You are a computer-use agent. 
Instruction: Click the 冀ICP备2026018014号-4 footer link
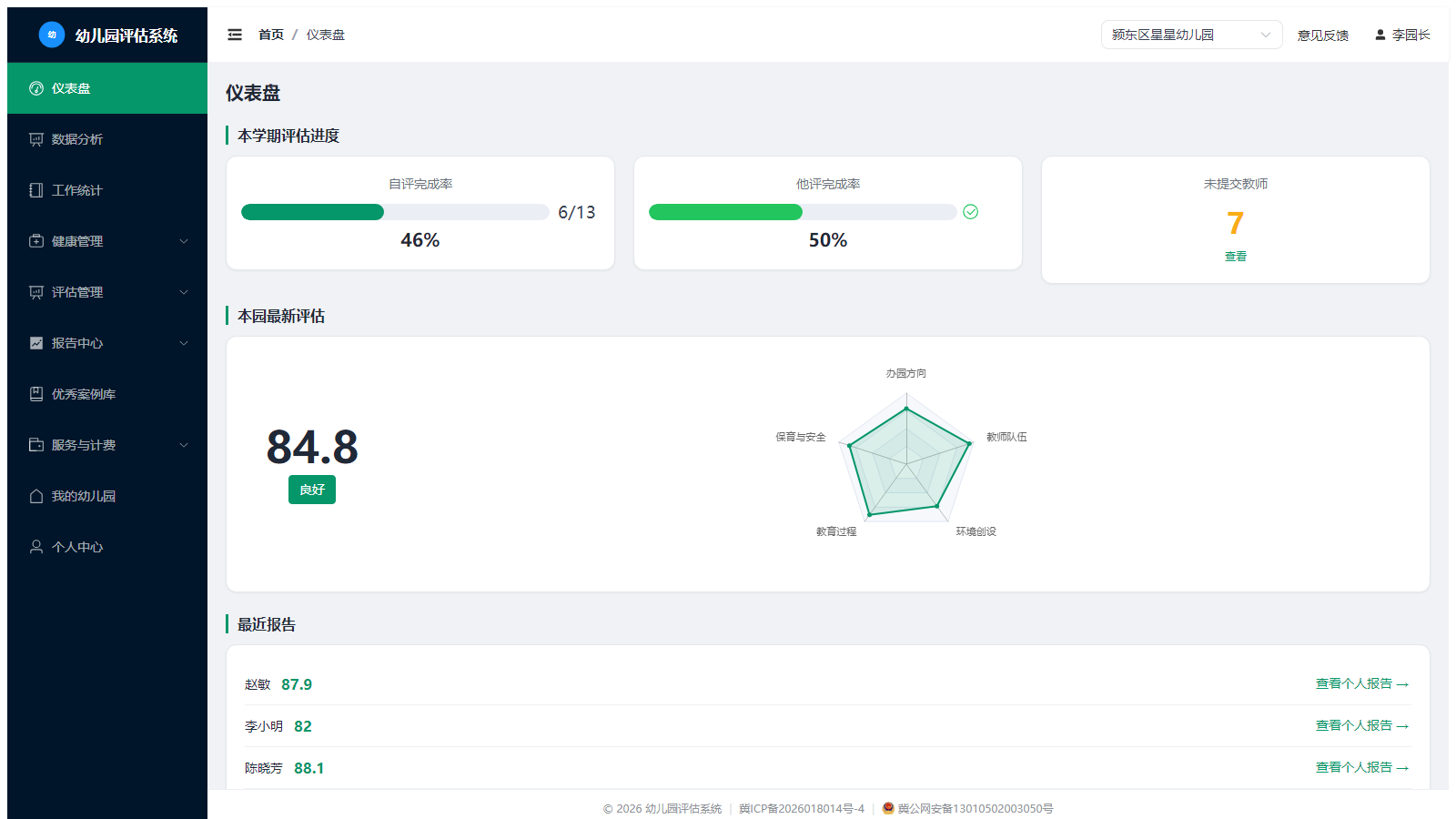802,808
